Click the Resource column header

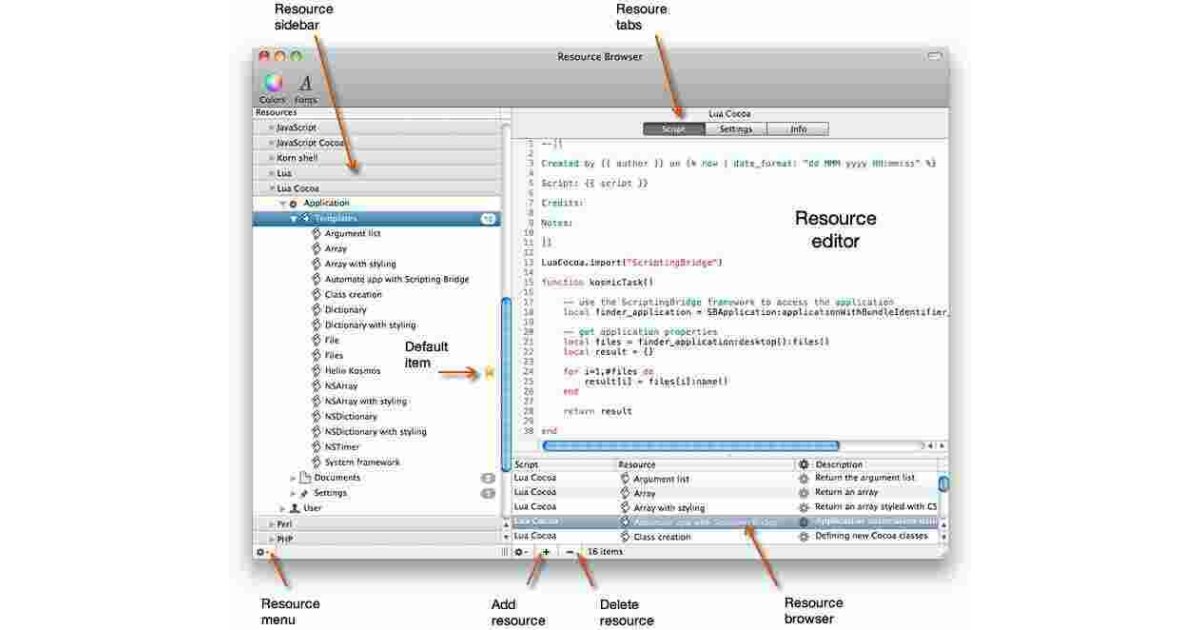pyautogui.click(x=637, y=465)
